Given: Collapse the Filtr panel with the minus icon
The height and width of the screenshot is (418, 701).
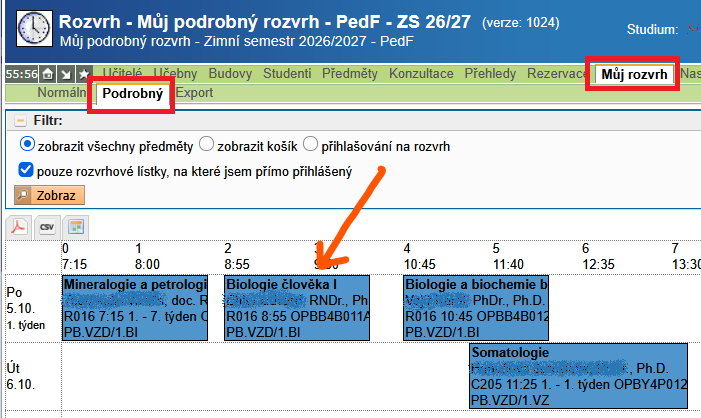Looking at the screenshot, I should coord(20,121).
